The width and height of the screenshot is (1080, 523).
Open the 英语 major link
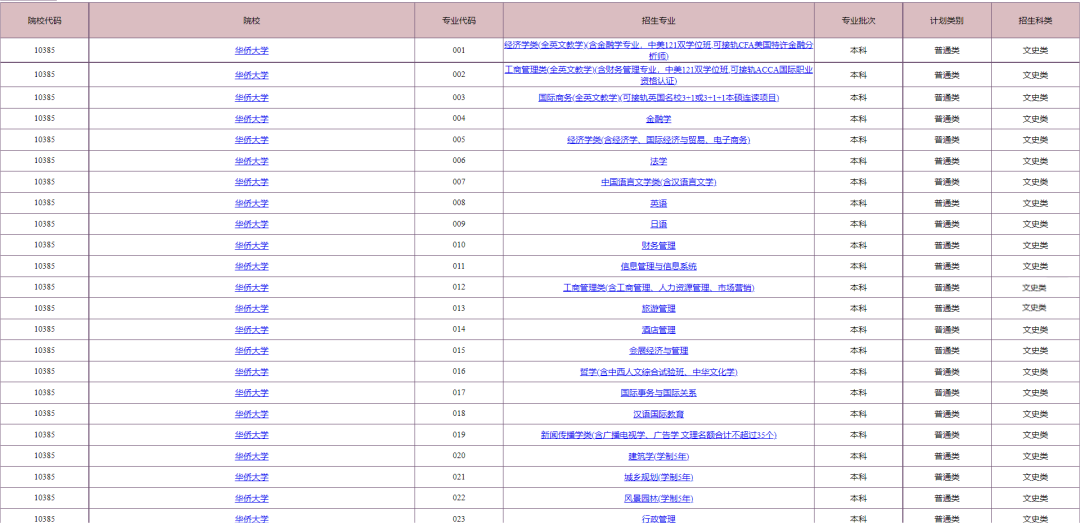coord(658,203)
